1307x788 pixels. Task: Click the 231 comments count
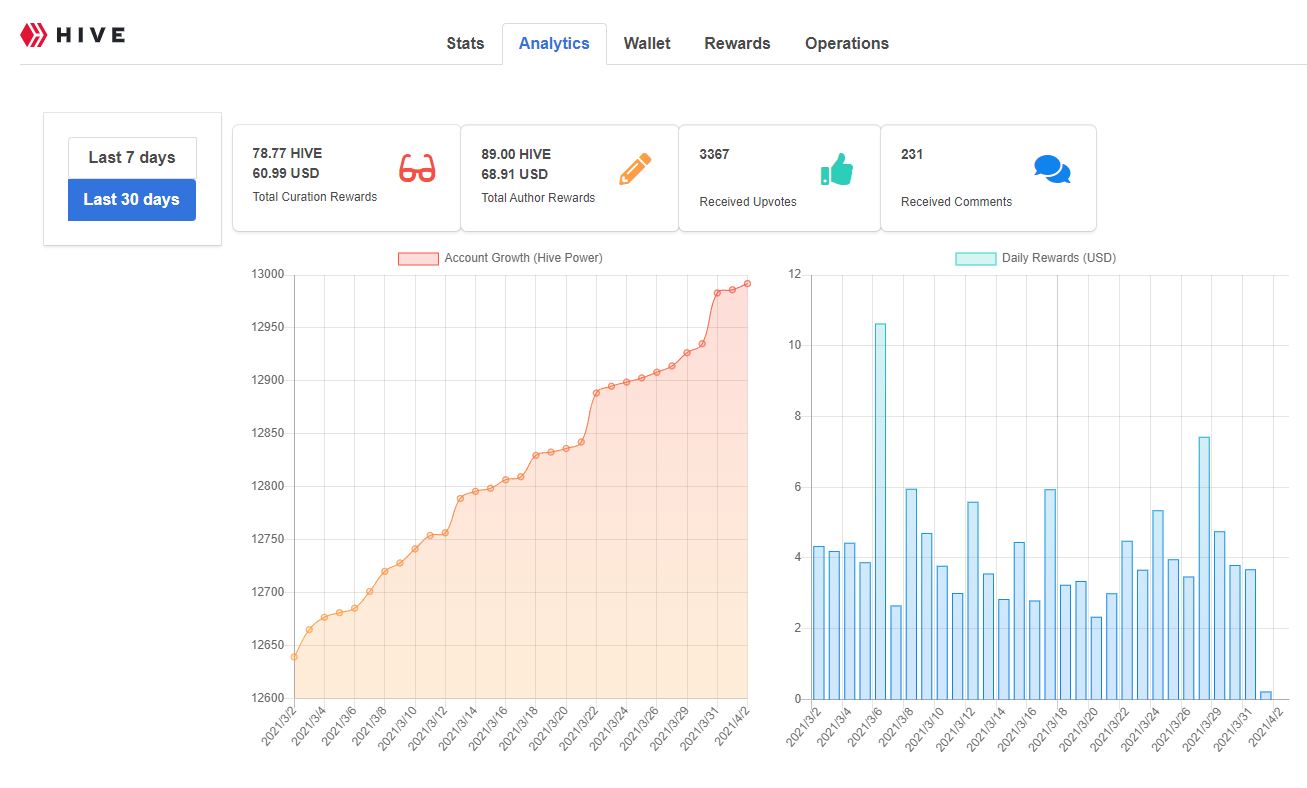(x=912, y=154)
